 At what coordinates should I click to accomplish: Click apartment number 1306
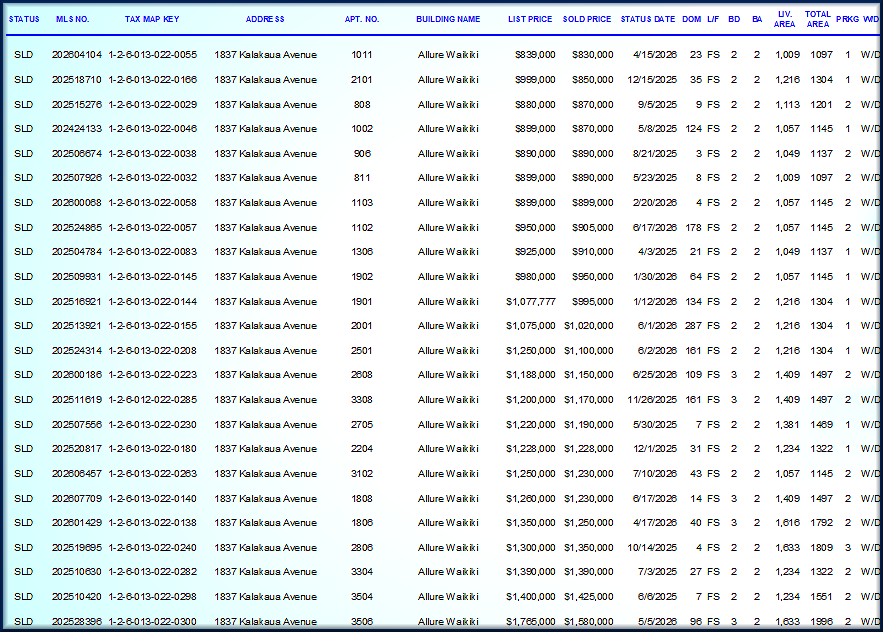click(x=362, y=251)
